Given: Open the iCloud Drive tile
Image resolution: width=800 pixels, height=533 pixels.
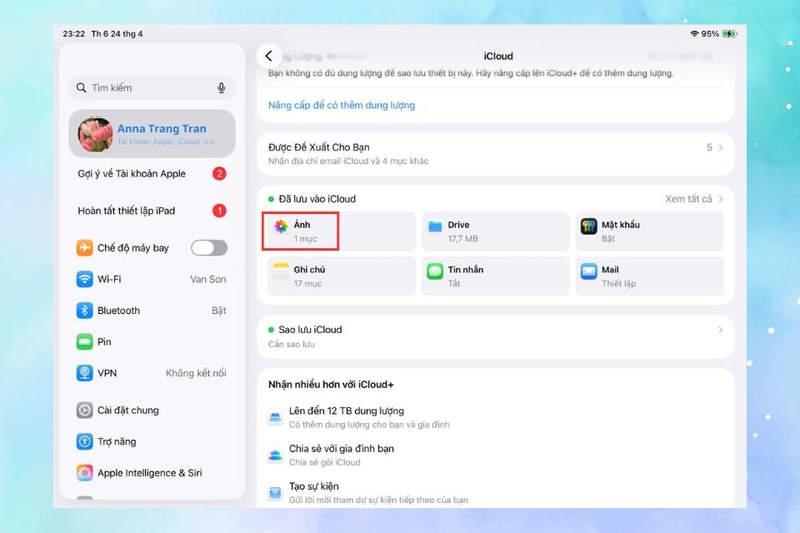Looking at the screenshot, I should [x=495, y=231].
